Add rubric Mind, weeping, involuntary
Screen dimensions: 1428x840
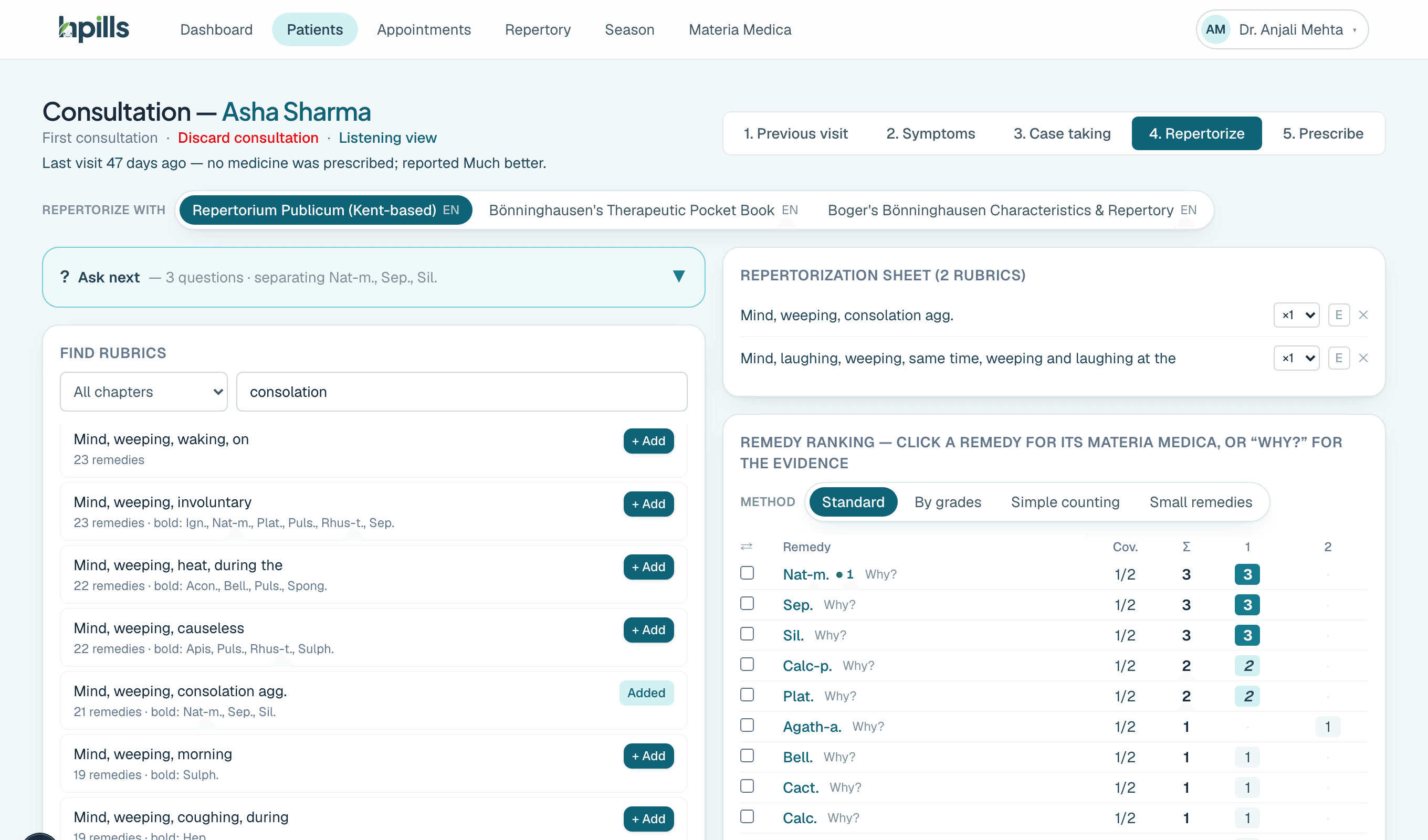(648, 504)
